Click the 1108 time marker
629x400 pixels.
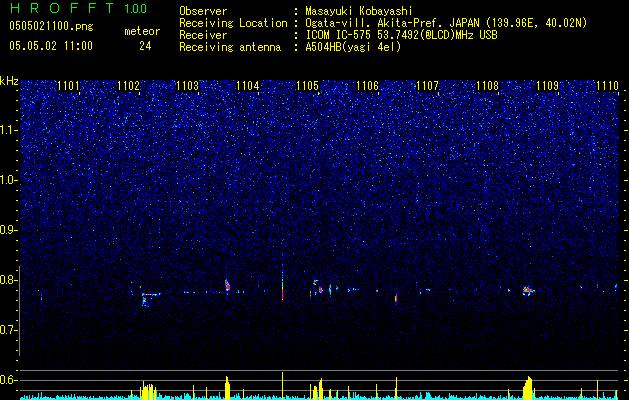click(x=487, y=85)
